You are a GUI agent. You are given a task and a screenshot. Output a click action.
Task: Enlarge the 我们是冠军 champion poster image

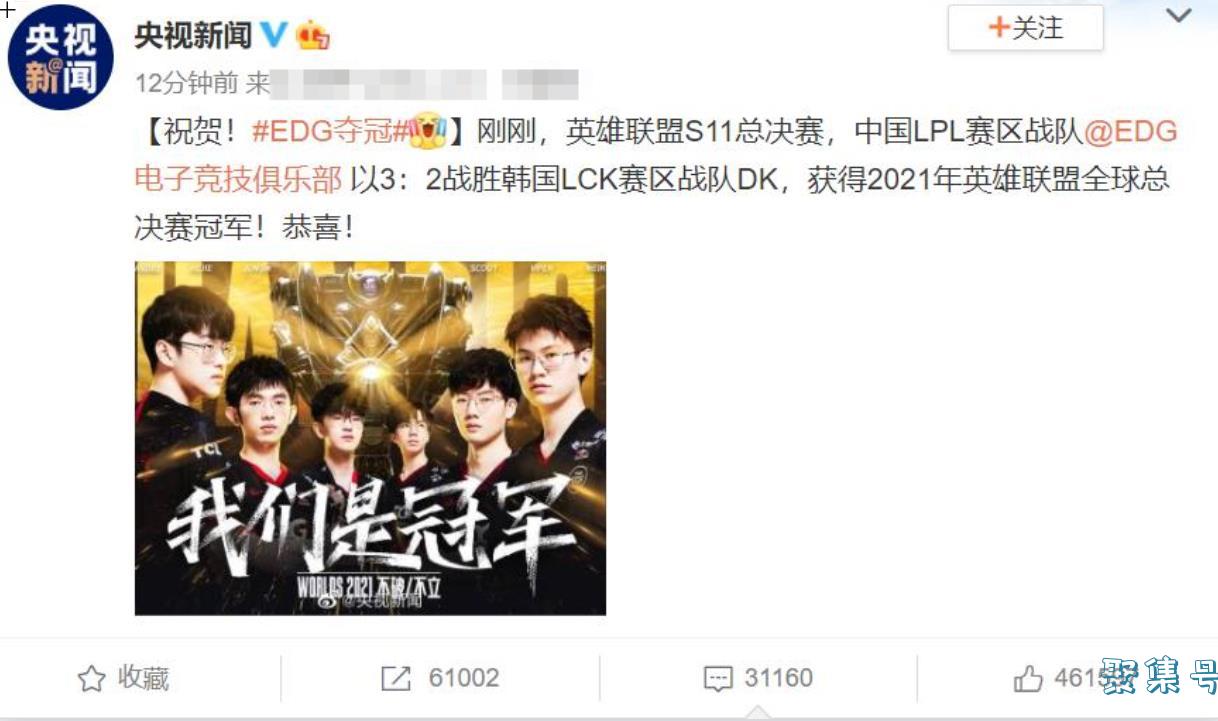370,438
